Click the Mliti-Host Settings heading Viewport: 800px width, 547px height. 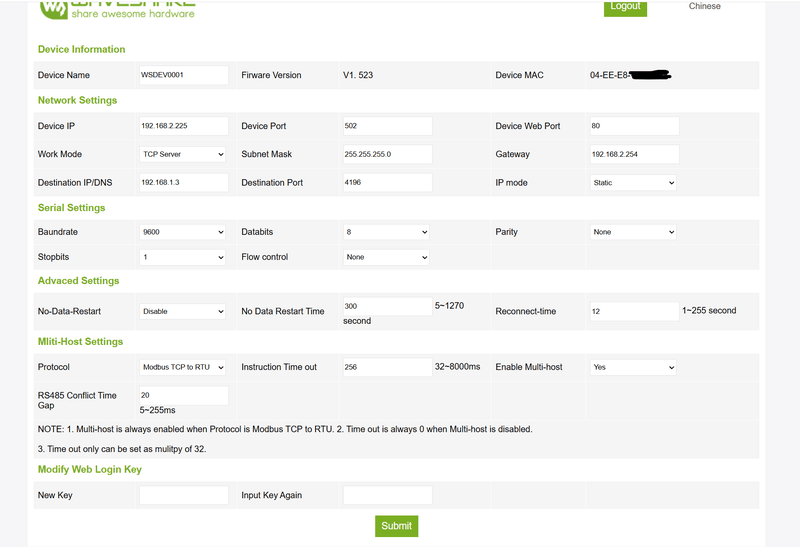pyautogui.click(x=81, y=341)
